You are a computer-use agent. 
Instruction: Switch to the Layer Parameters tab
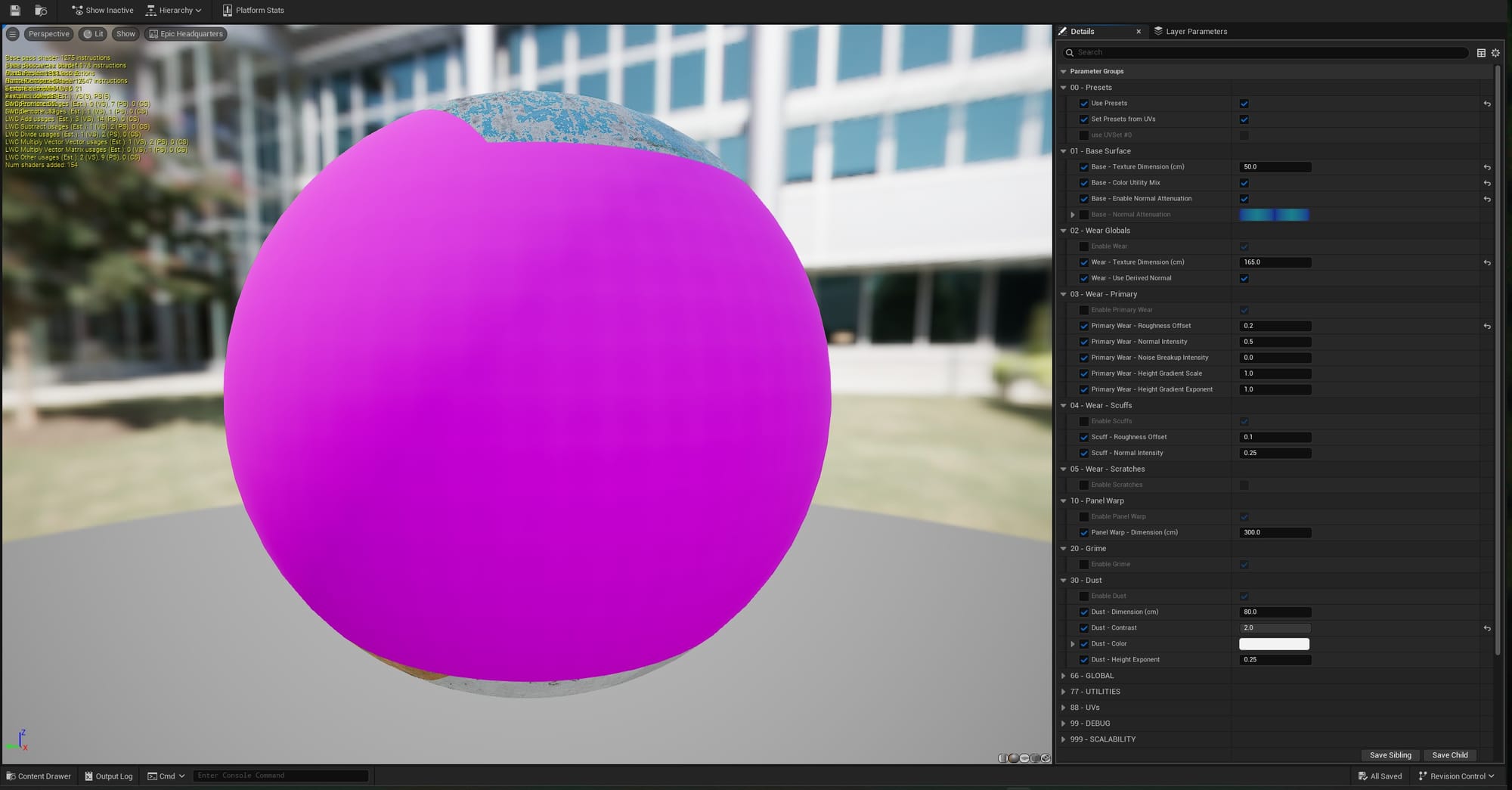point(1190,32)
